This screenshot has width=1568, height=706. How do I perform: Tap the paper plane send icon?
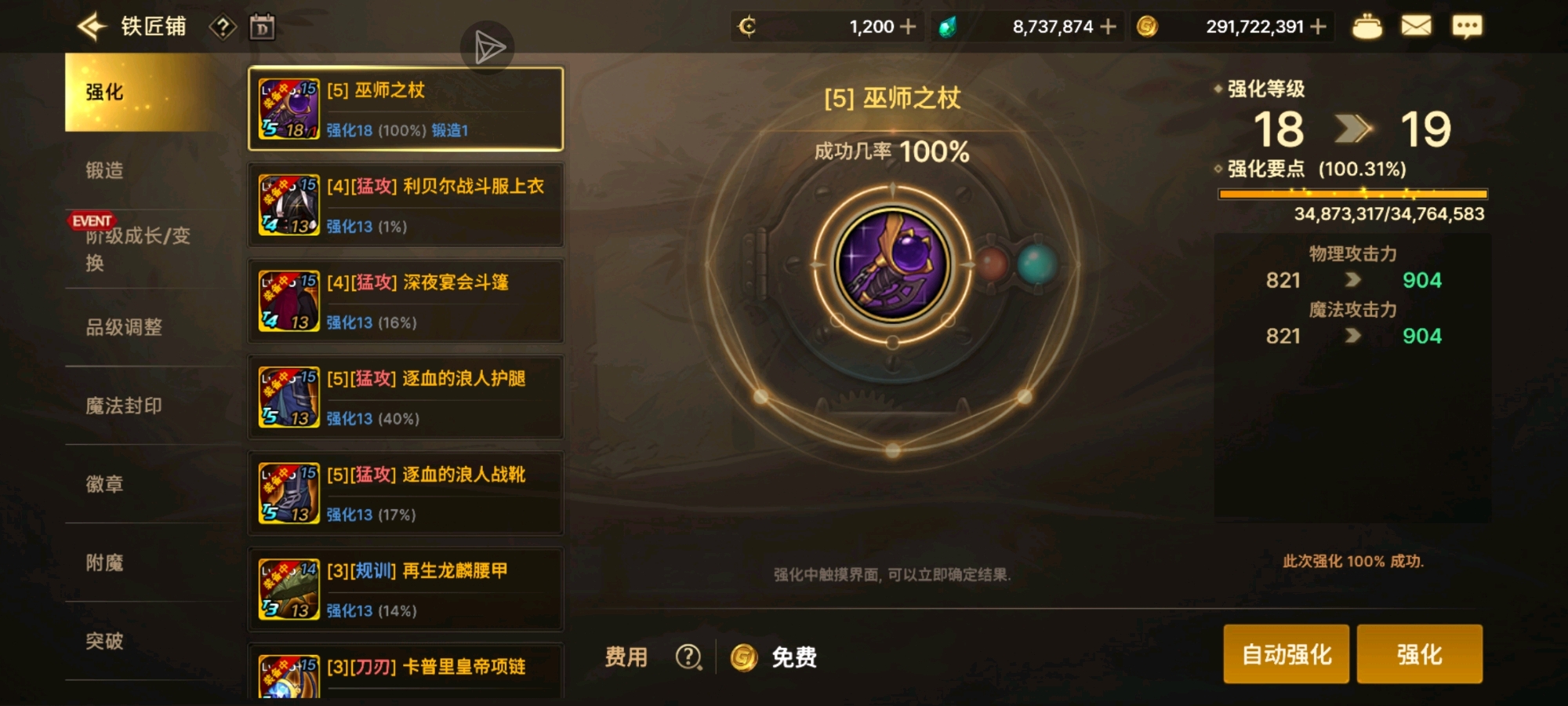tap(488, 48)
